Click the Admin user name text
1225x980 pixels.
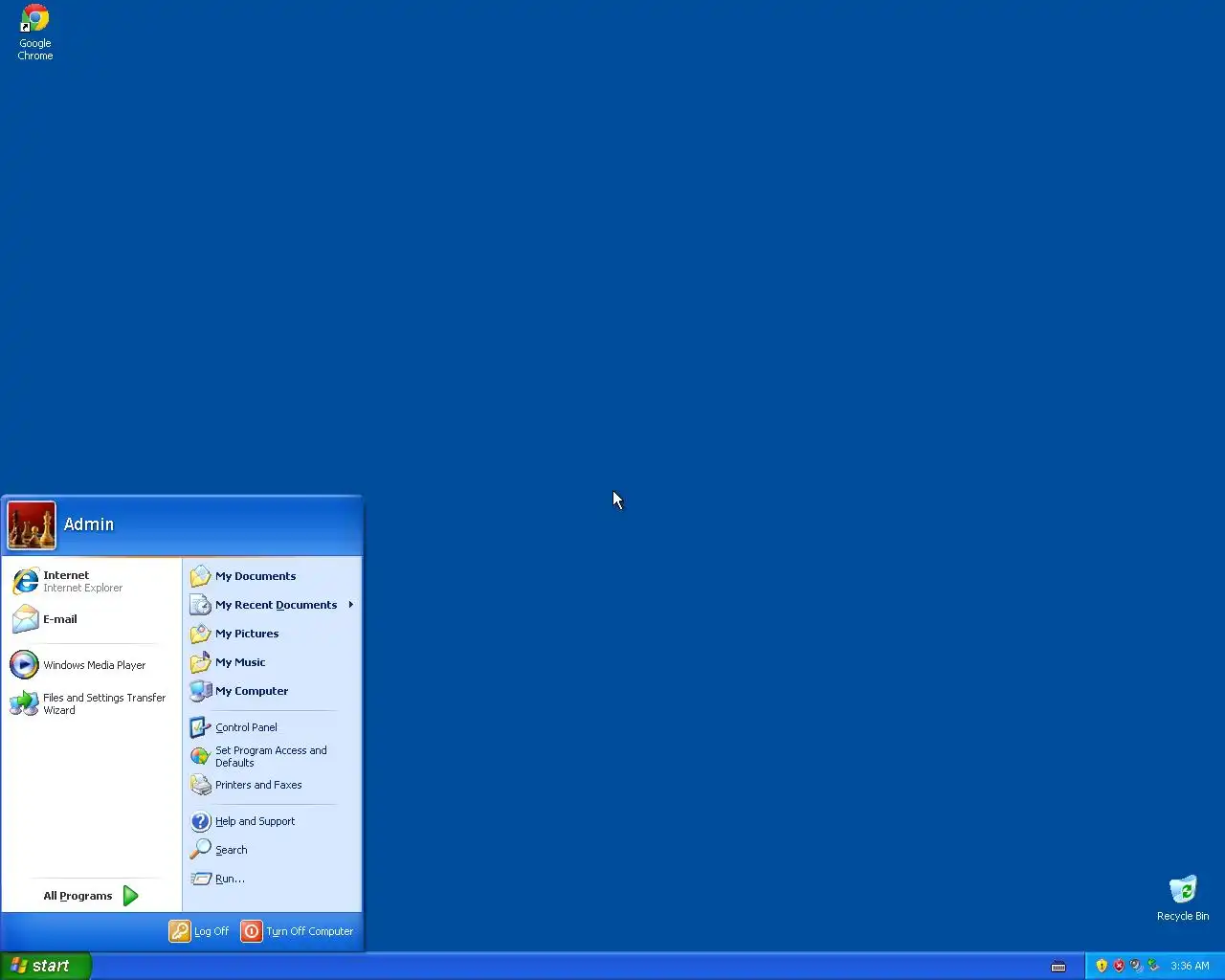tap(89, 524)
